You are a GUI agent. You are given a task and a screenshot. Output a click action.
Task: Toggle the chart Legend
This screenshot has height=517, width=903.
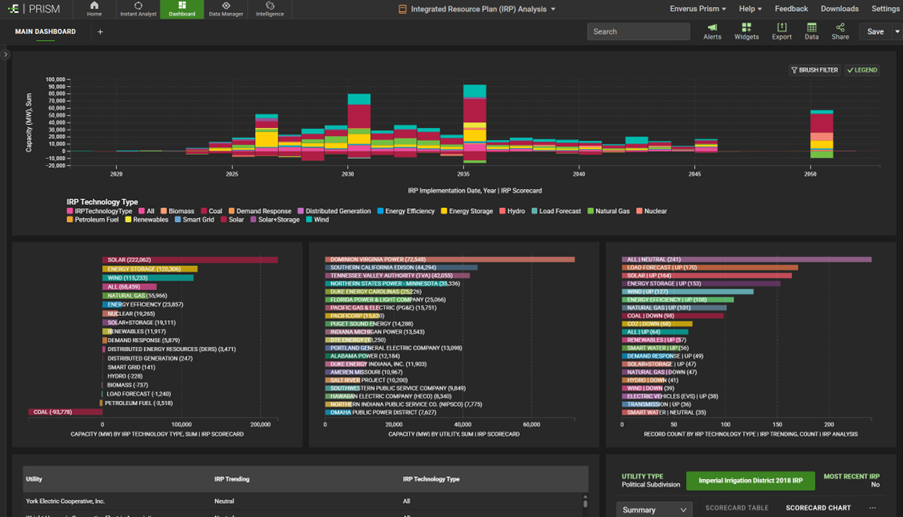(x=862, y=70)
